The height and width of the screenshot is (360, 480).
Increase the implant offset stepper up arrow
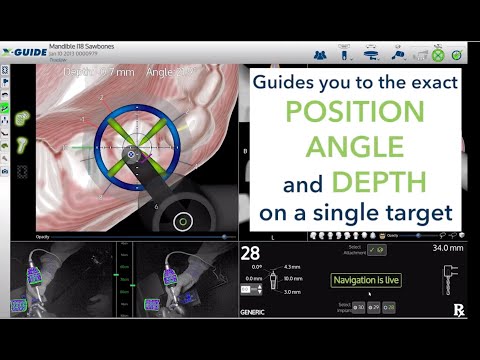(x=260, y=287)
